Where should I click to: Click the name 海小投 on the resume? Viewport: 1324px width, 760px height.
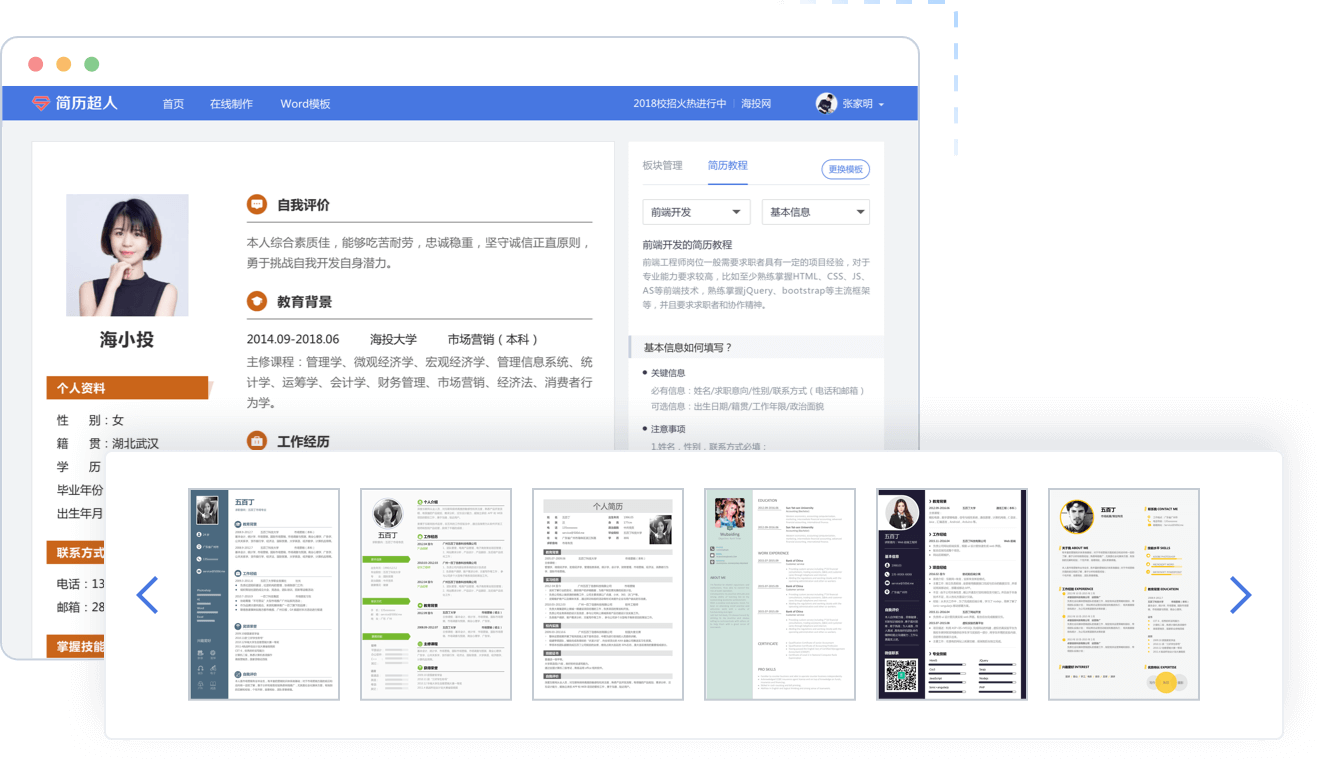[127, 340]
